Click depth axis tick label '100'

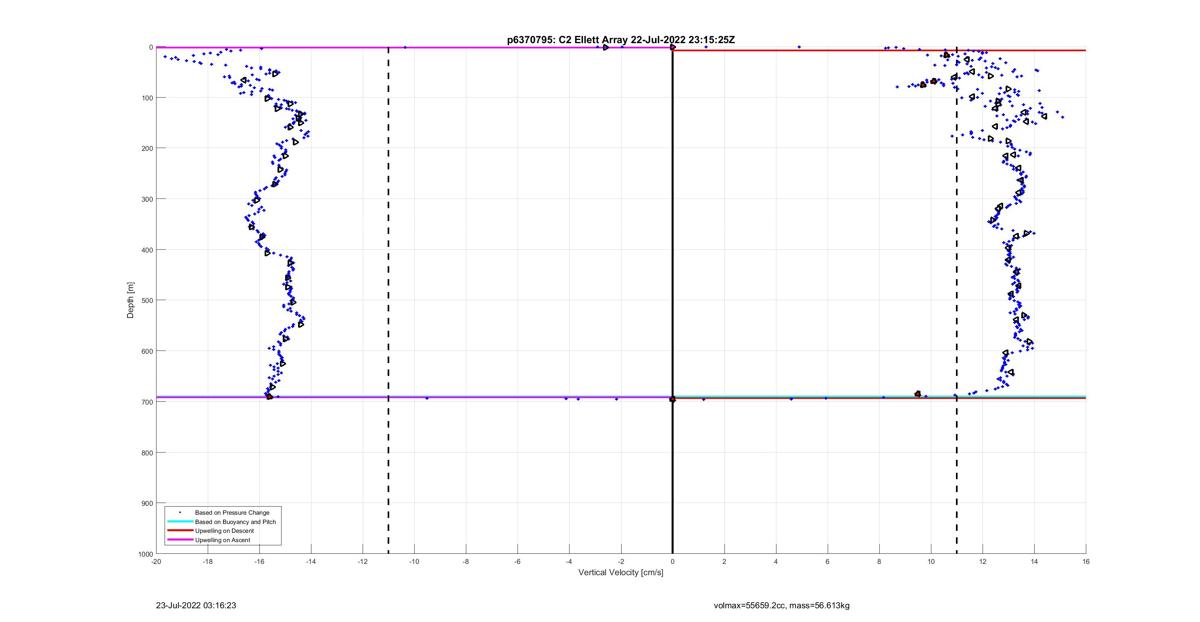click(x=146, y=98)
